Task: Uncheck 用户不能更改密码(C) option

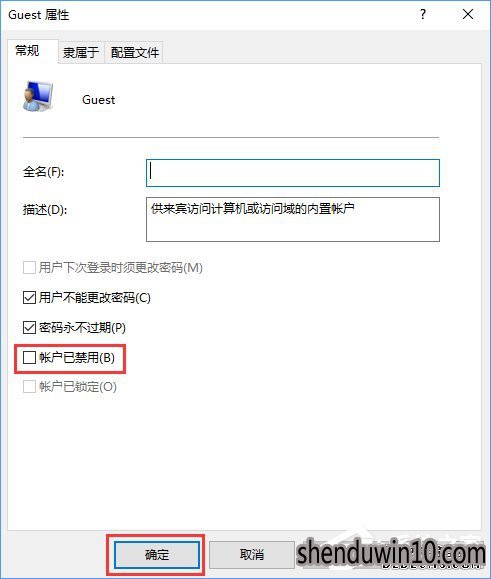Action: [x=29, y=297]
